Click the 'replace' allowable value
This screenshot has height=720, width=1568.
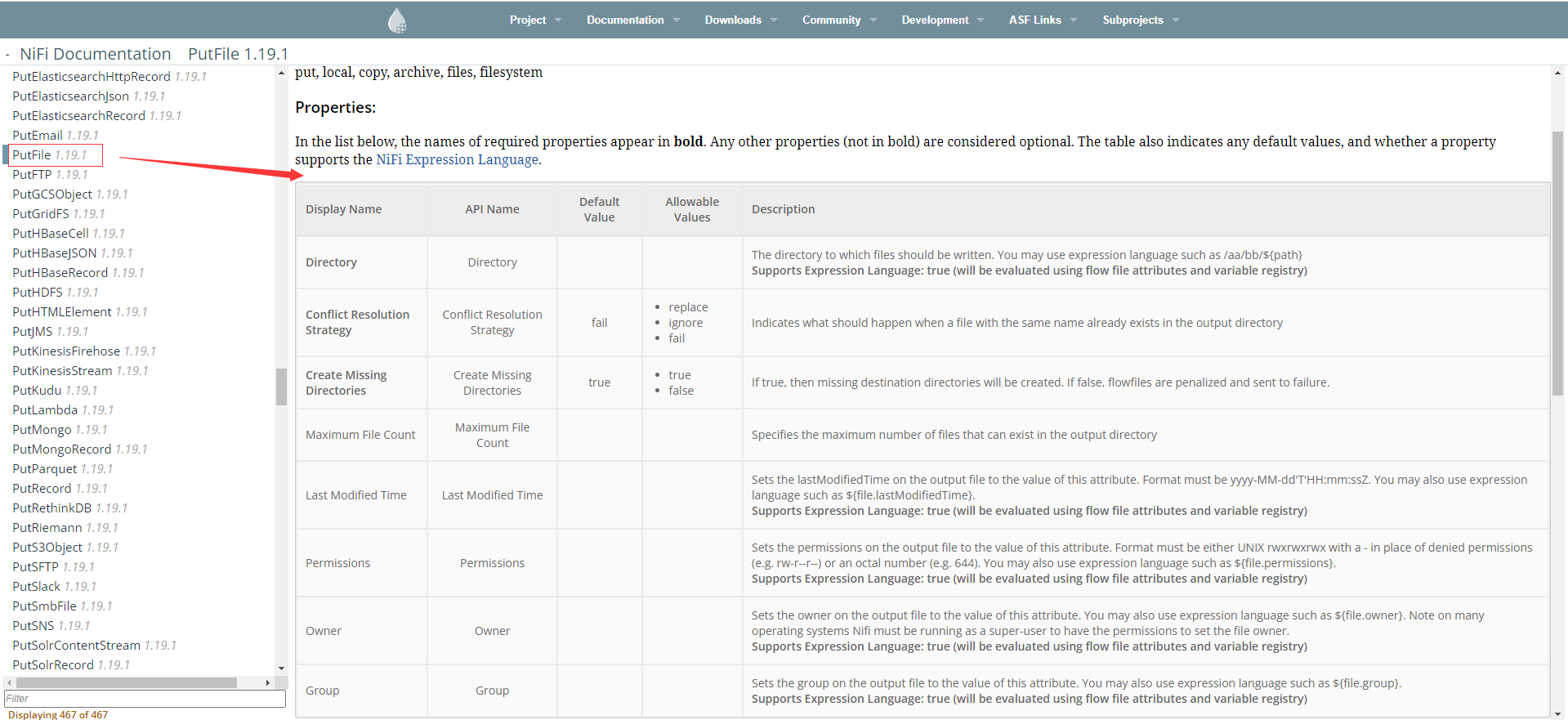click(688, 307)
